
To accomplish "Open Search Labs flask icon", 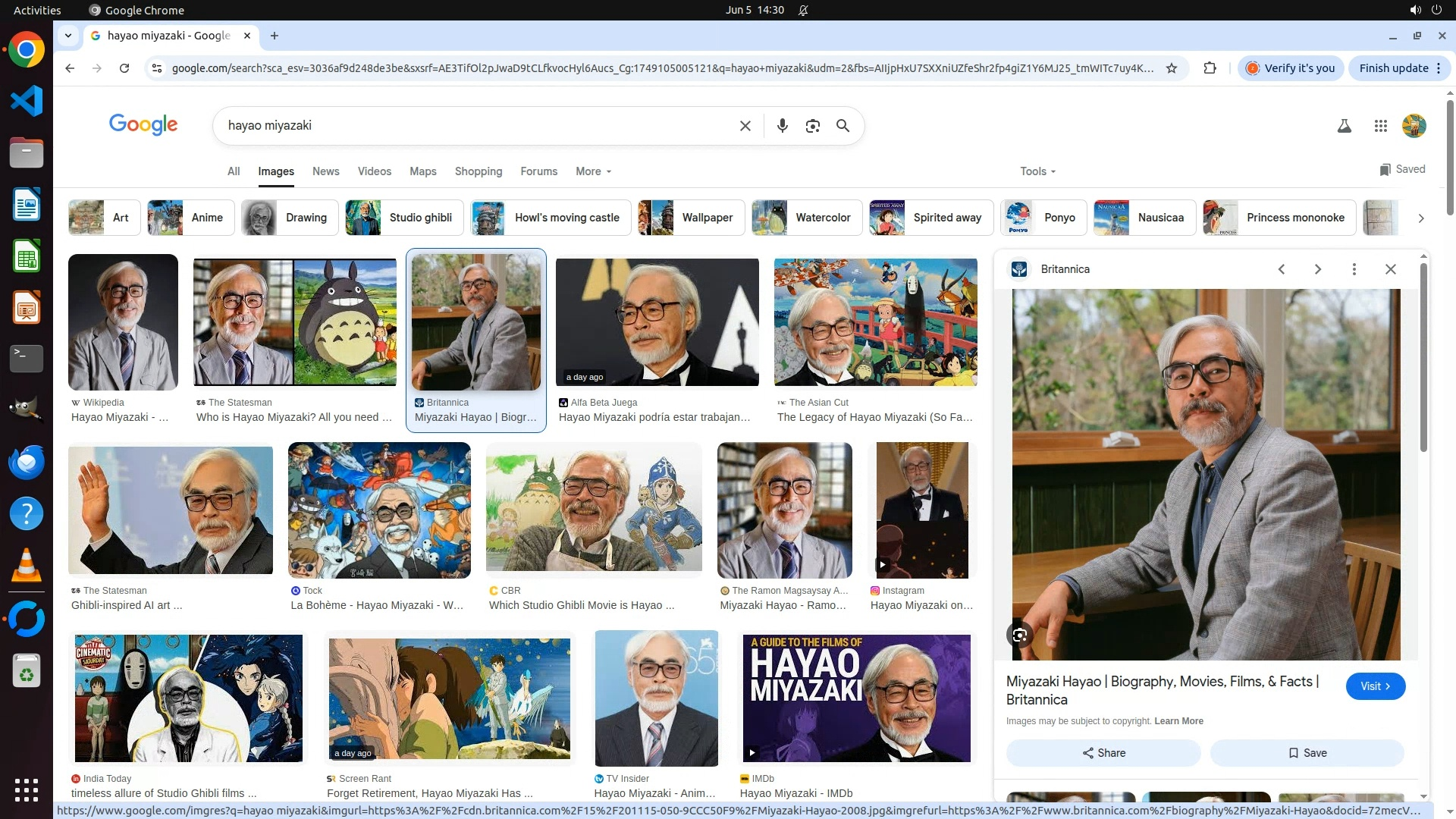I will coord(1344,126).
